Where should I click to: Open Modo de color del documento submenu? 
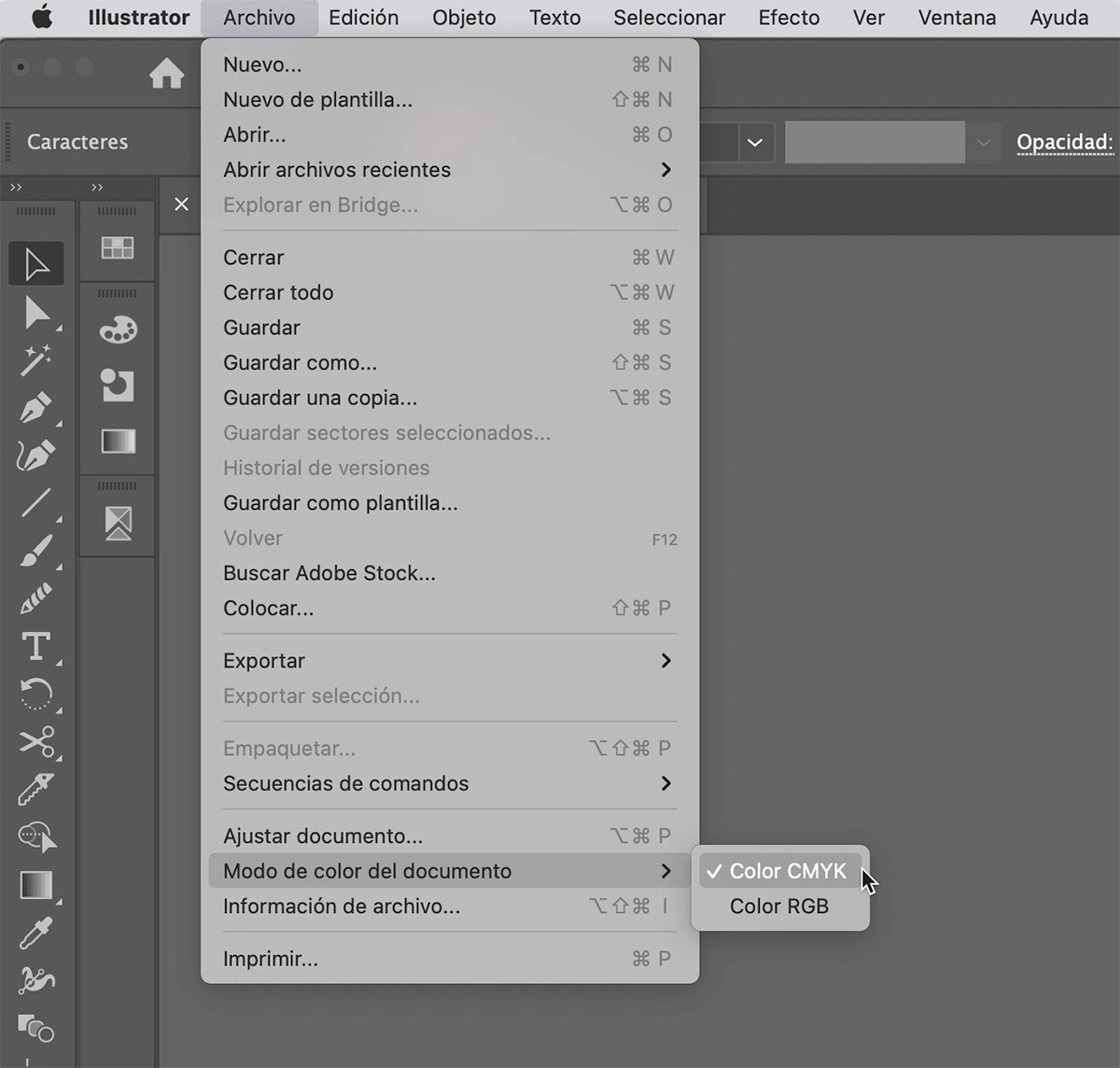[450, 871]
